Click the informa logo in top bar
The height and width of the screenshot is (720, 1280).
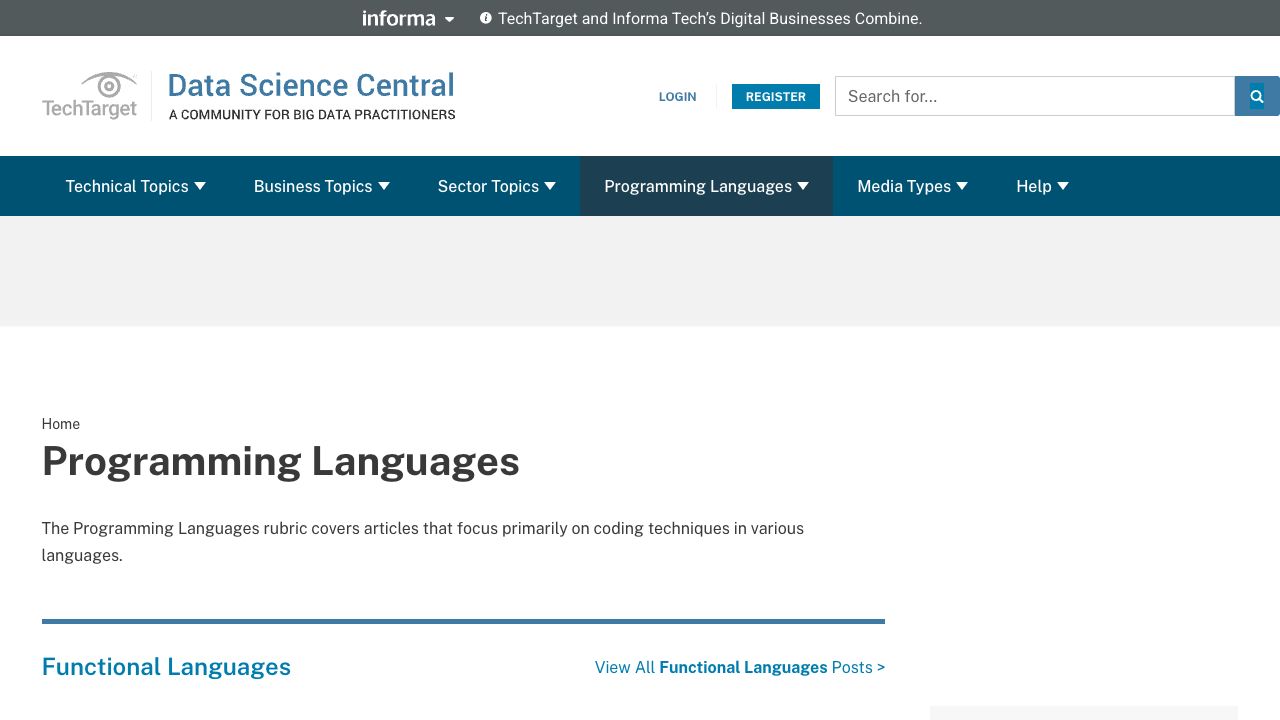[398, 18]
